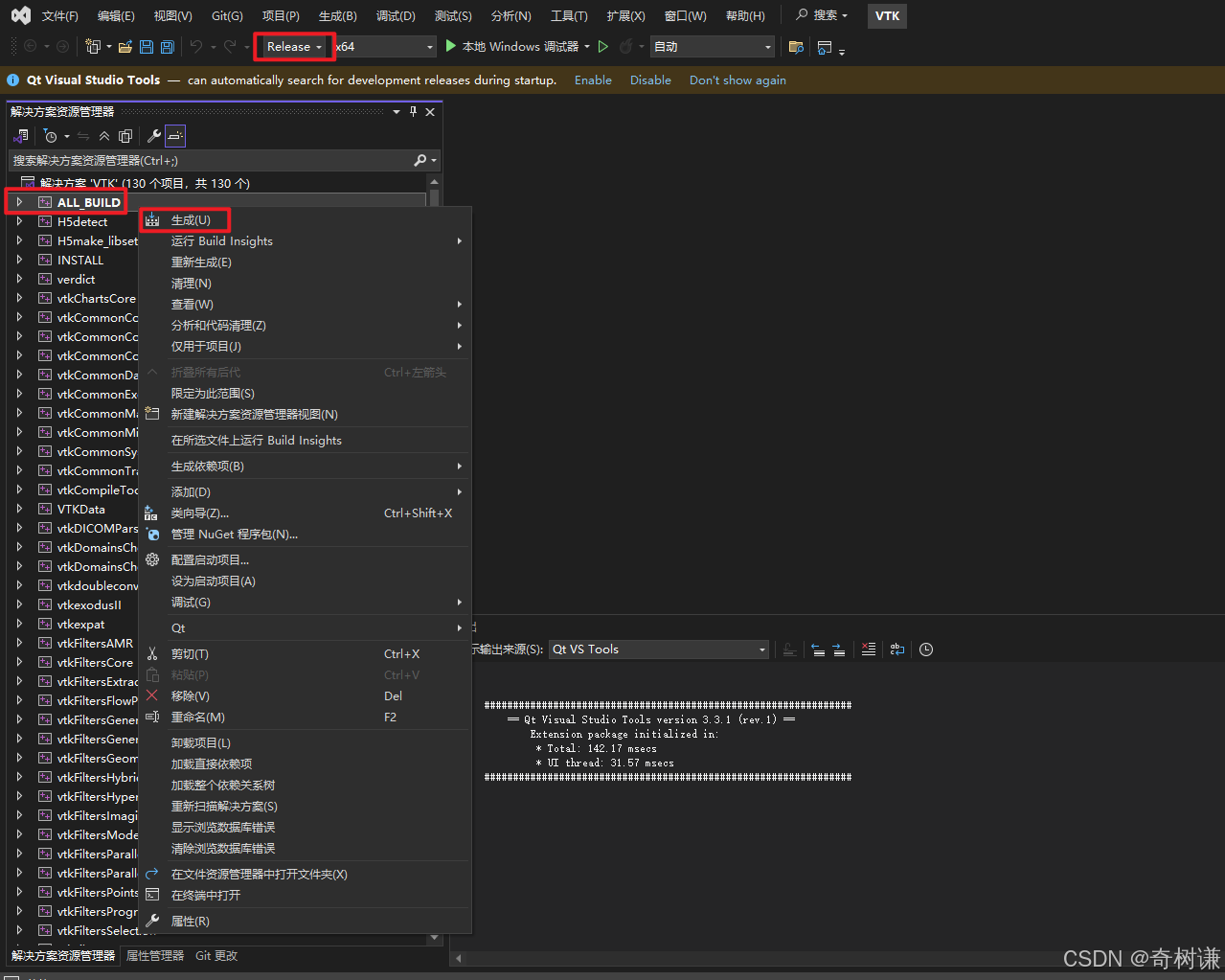The image size is (1225, 980).
Task: Click the H5detect project icon
Action: pyautogui.click(x=45, y=221)
